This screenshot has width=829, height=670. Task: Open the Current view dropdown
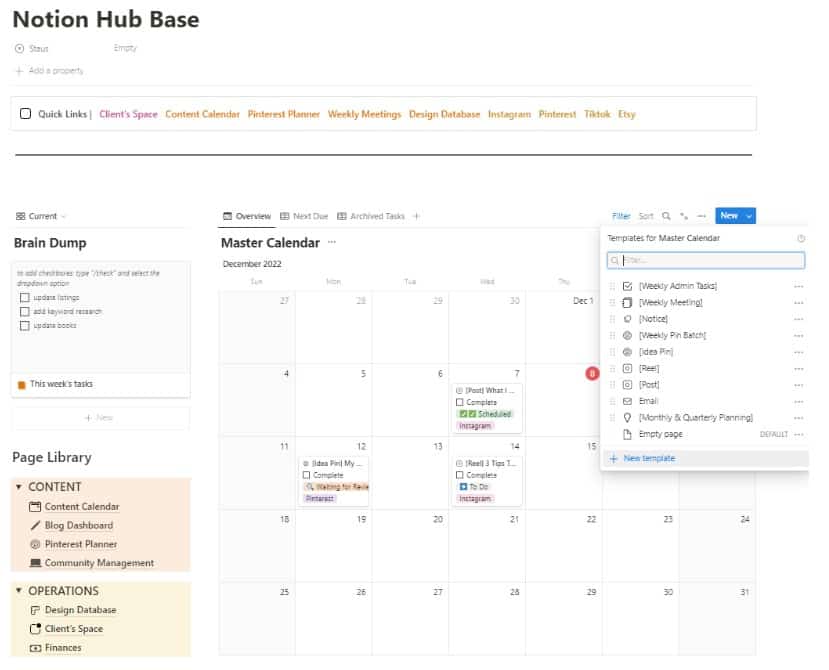pos(41,216)
